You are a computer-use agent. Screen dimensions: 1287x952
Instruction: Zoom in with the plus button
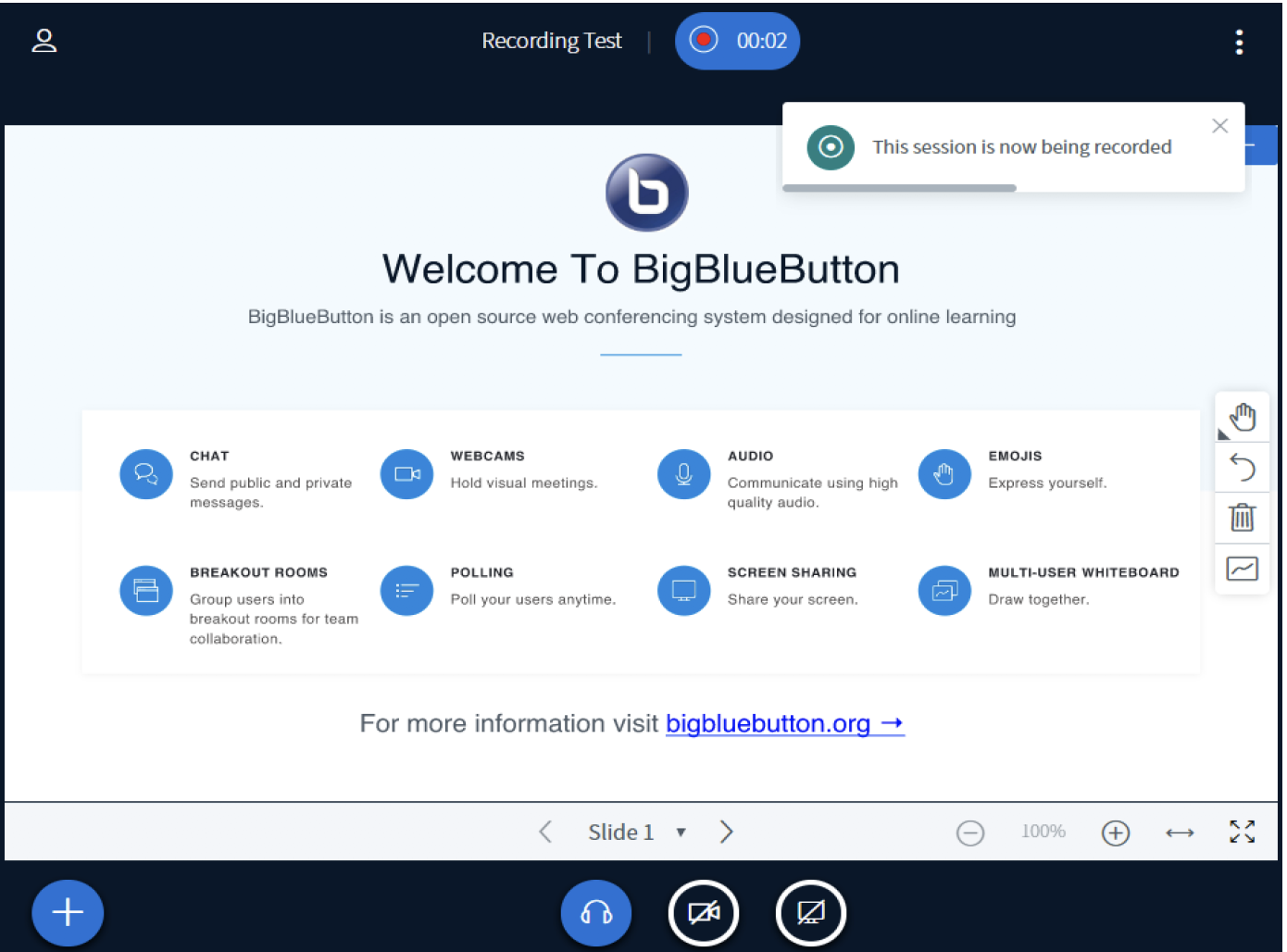pos(1116,833)
